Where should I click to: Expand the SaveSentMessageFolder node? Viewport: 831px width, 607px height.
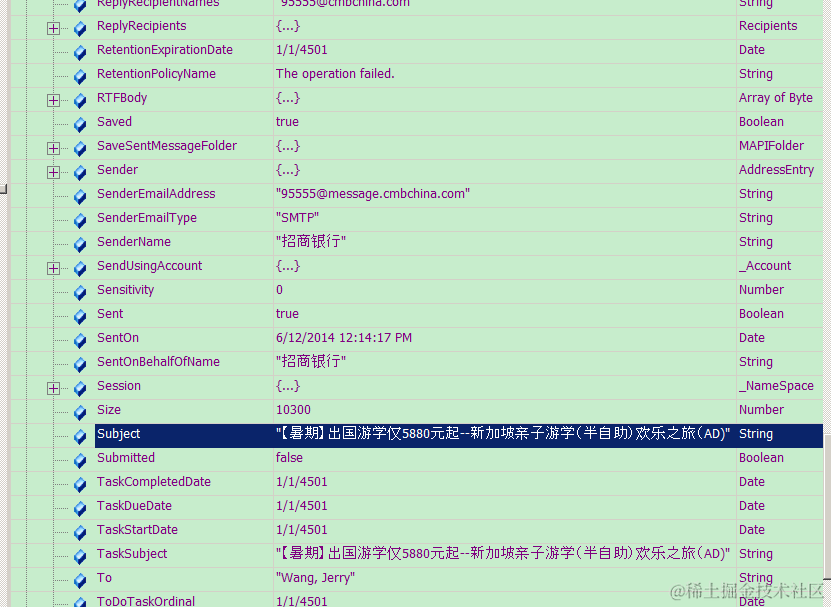tap(53, 148)
